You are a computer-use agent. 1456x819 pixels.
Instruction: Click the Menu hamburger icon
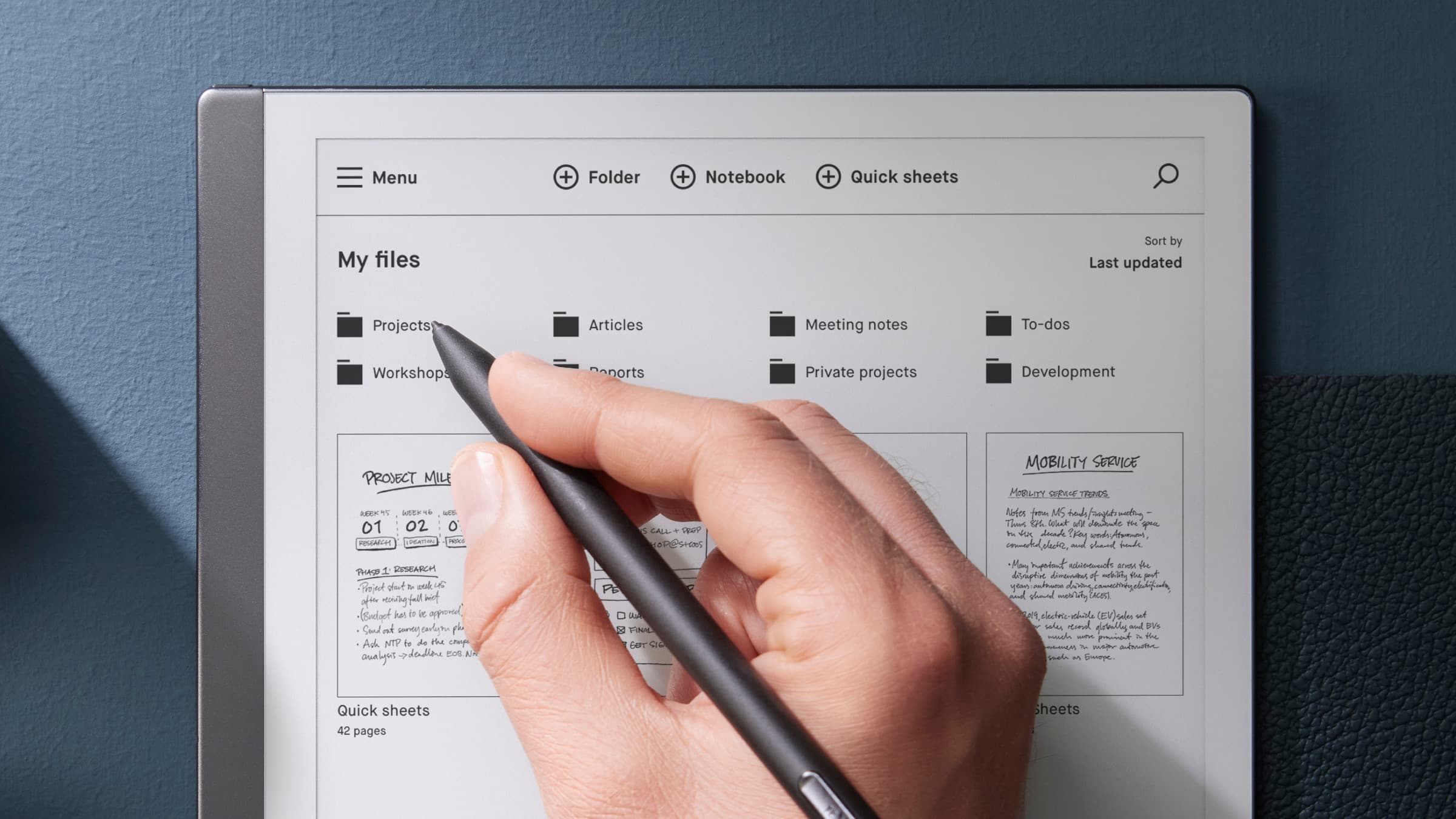349,176
